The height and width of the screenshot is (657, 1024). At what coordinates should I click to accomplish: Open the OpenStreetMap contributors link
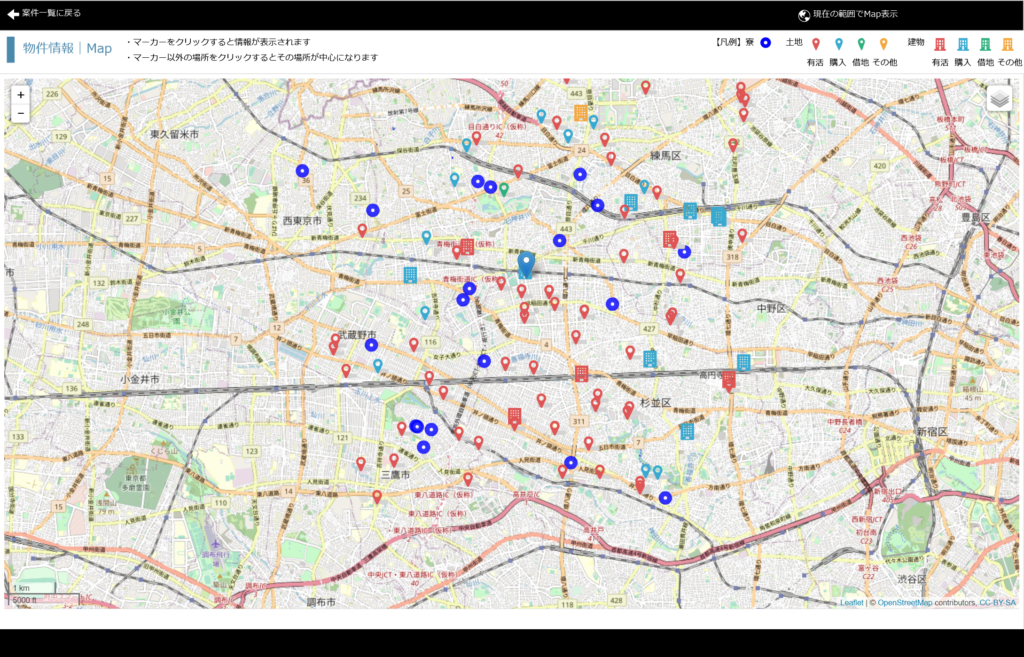(904, 603)
